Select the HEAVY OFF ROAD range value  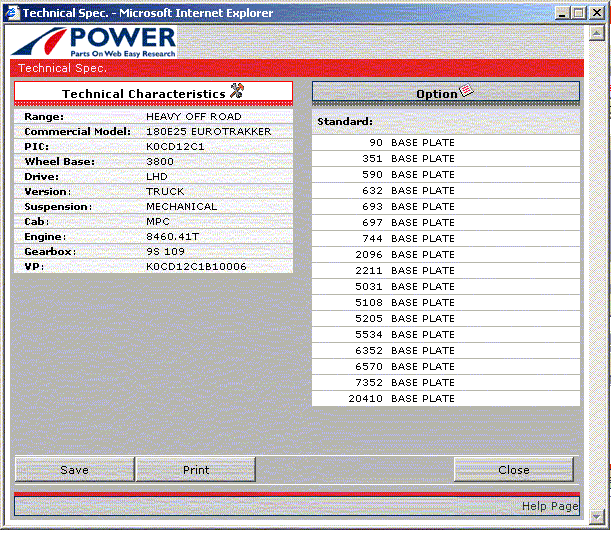click(x=194, y=117)
